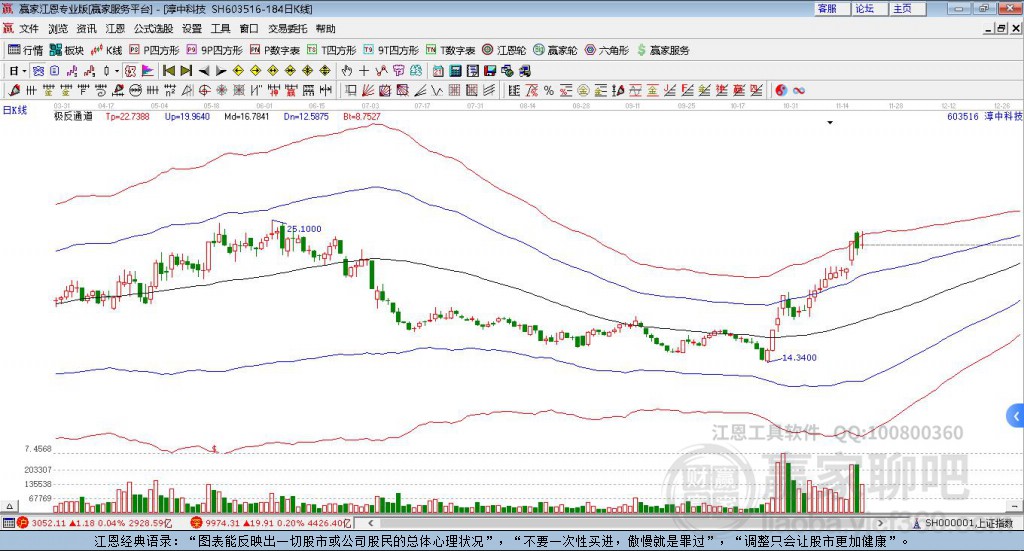Open the 帮助 menu

[x=325, y=29]
